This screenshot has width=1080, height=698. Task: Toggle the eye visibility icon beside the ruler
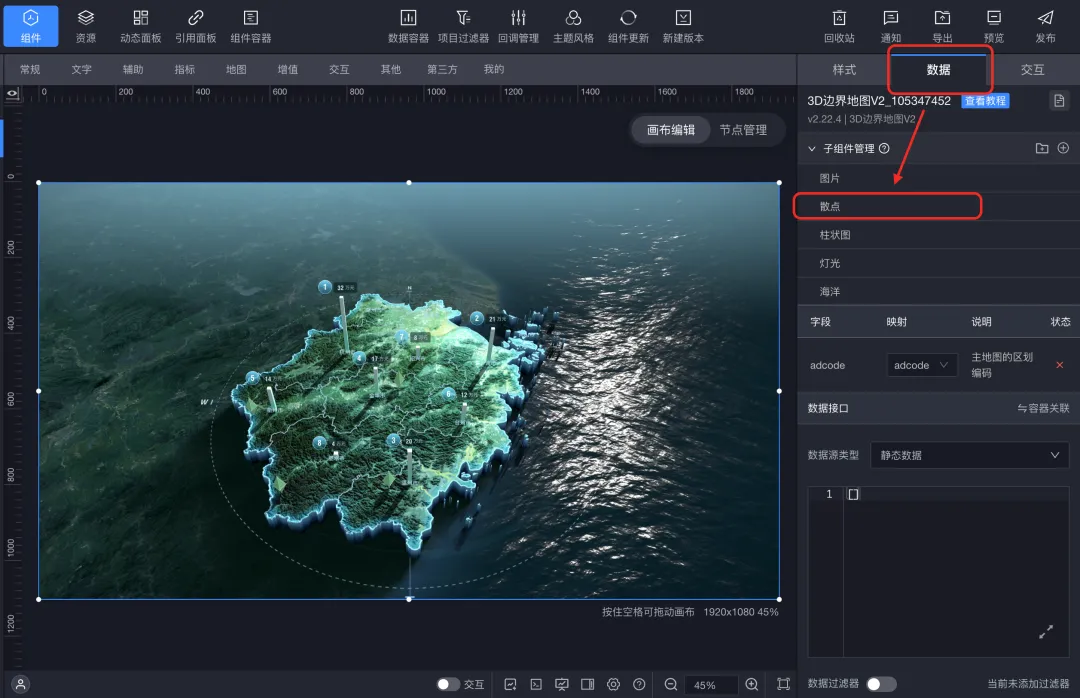(13, 93)
